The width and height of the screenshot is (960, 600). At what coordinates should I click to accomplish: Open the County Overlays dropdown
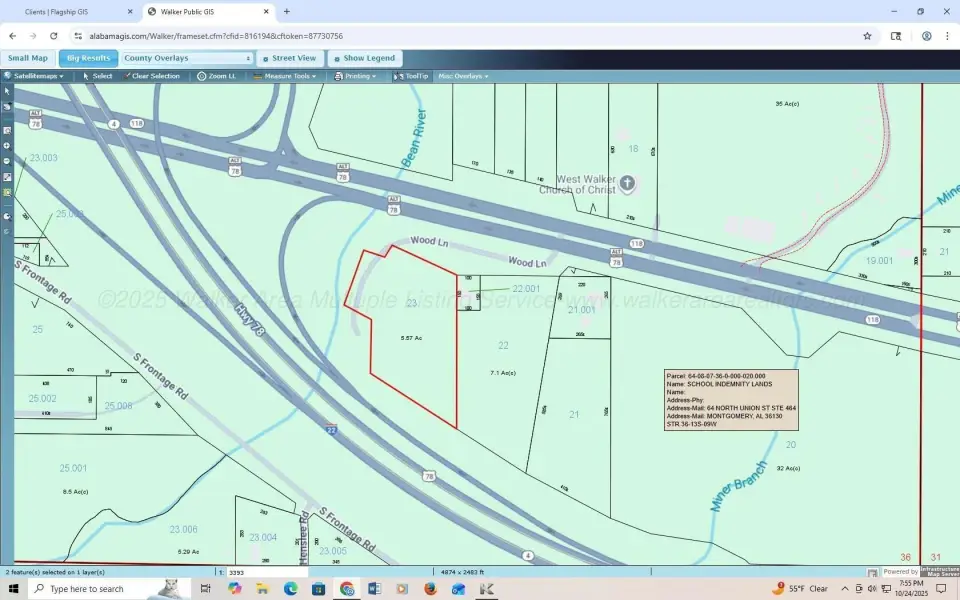coord(187,58)
